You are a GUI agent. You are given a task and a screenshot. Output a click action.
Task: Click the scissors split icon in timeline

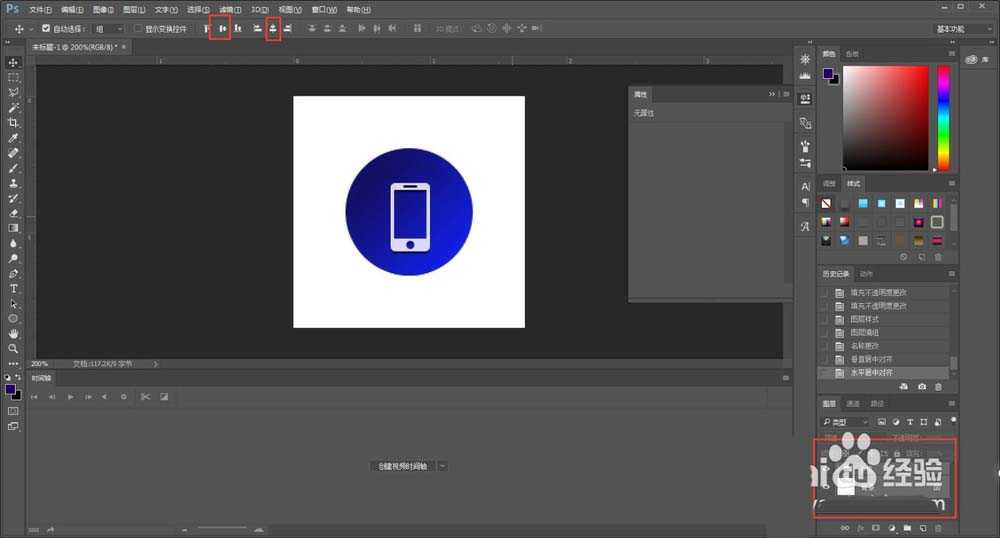tap(145, 397)
